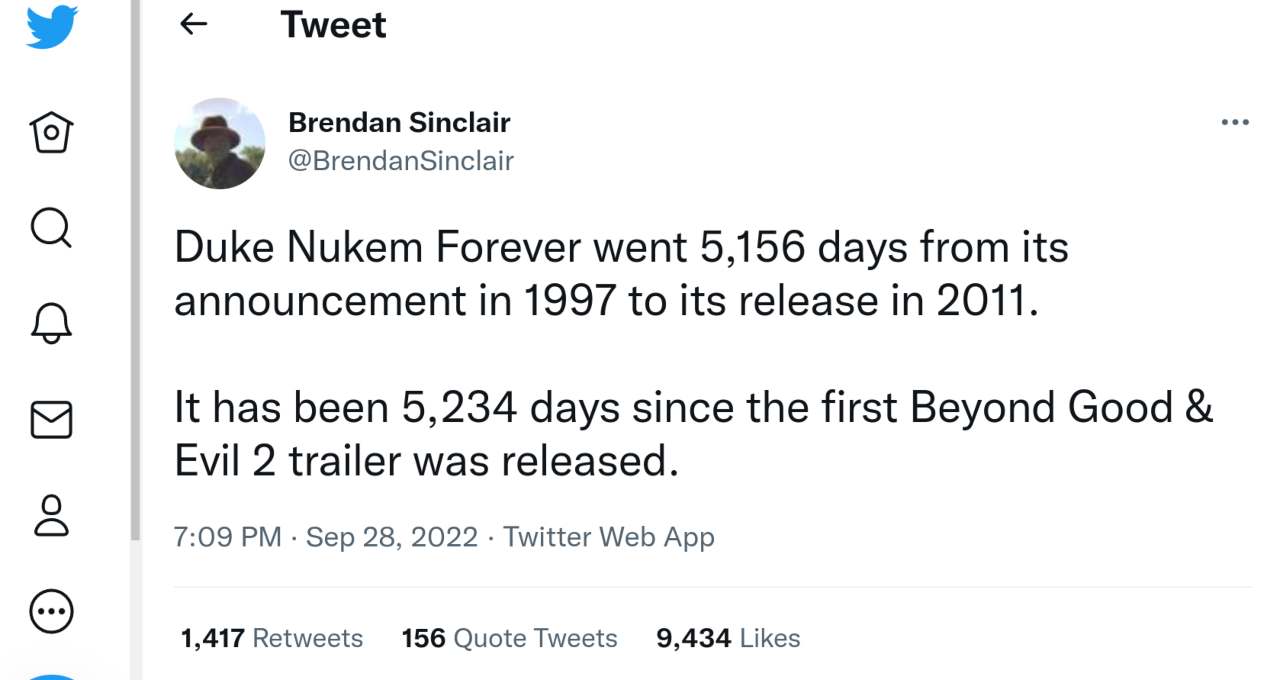Open Messages envelope icon
The image size is (1280, 680).
(x=51, y=420)
